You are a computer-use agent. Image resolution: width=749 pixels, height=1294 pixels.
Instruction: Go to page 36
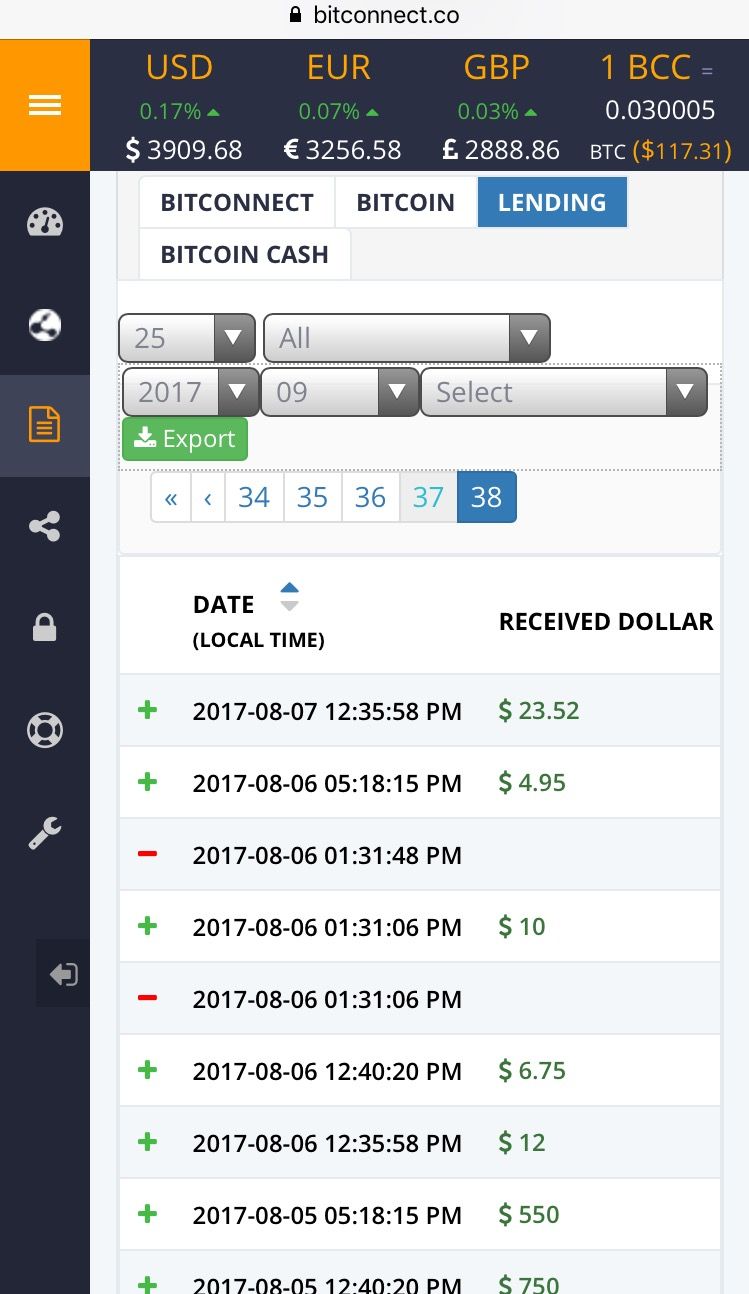370,497
